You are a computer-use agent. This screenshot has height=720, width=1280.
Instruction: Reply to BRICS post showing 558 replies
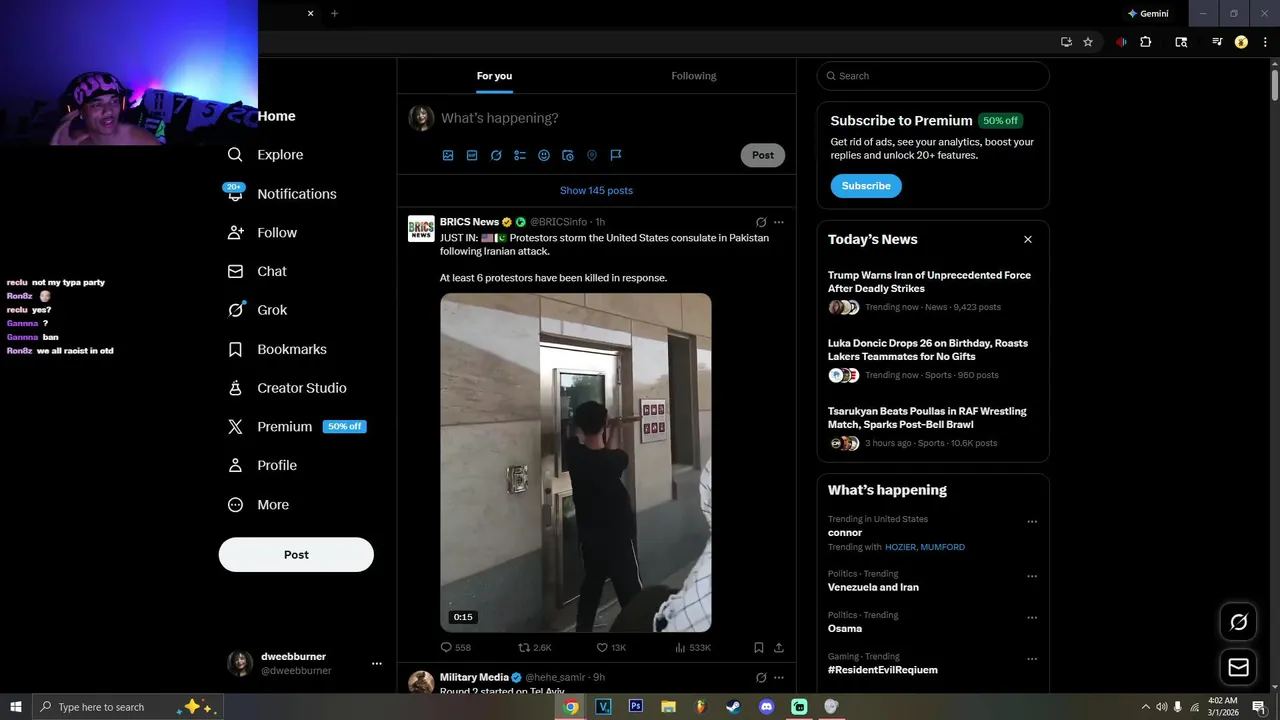(456, 648)
